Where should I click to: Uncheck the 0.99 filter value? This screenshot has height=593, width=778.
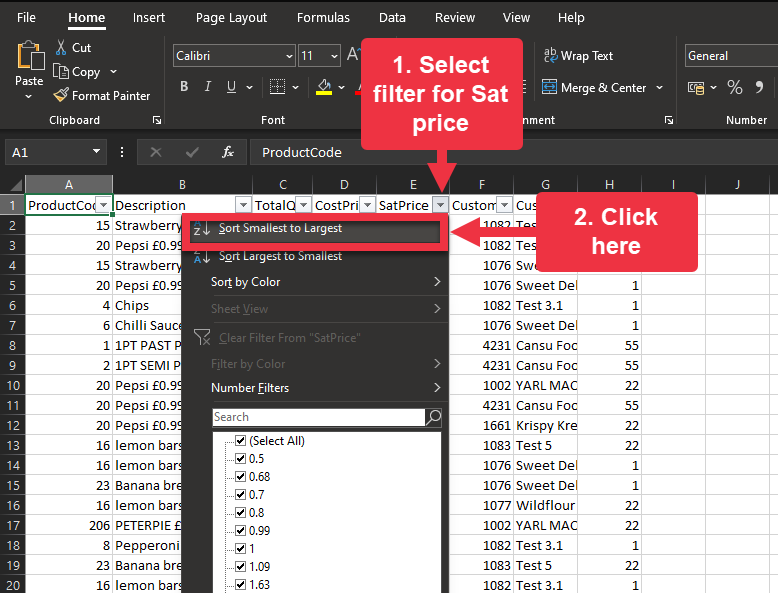241,530
